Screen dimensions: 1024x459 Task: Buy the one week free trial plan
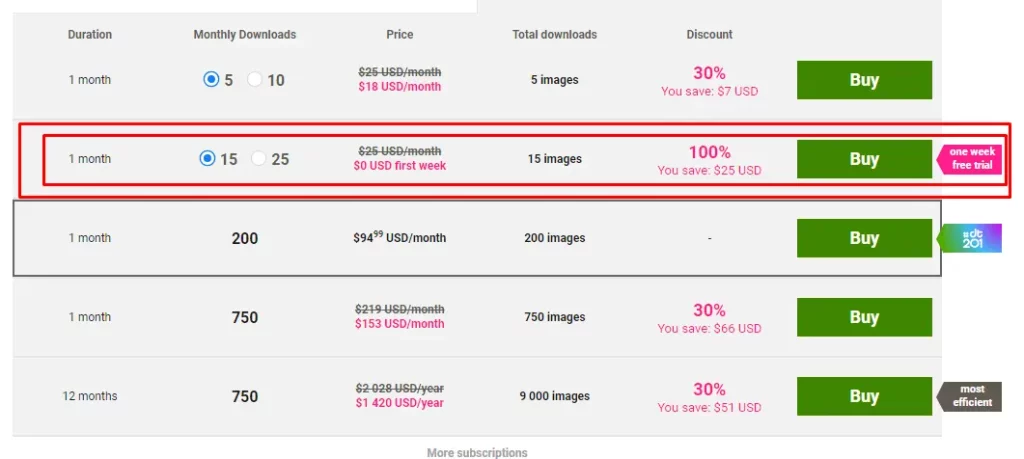point(864,159)
